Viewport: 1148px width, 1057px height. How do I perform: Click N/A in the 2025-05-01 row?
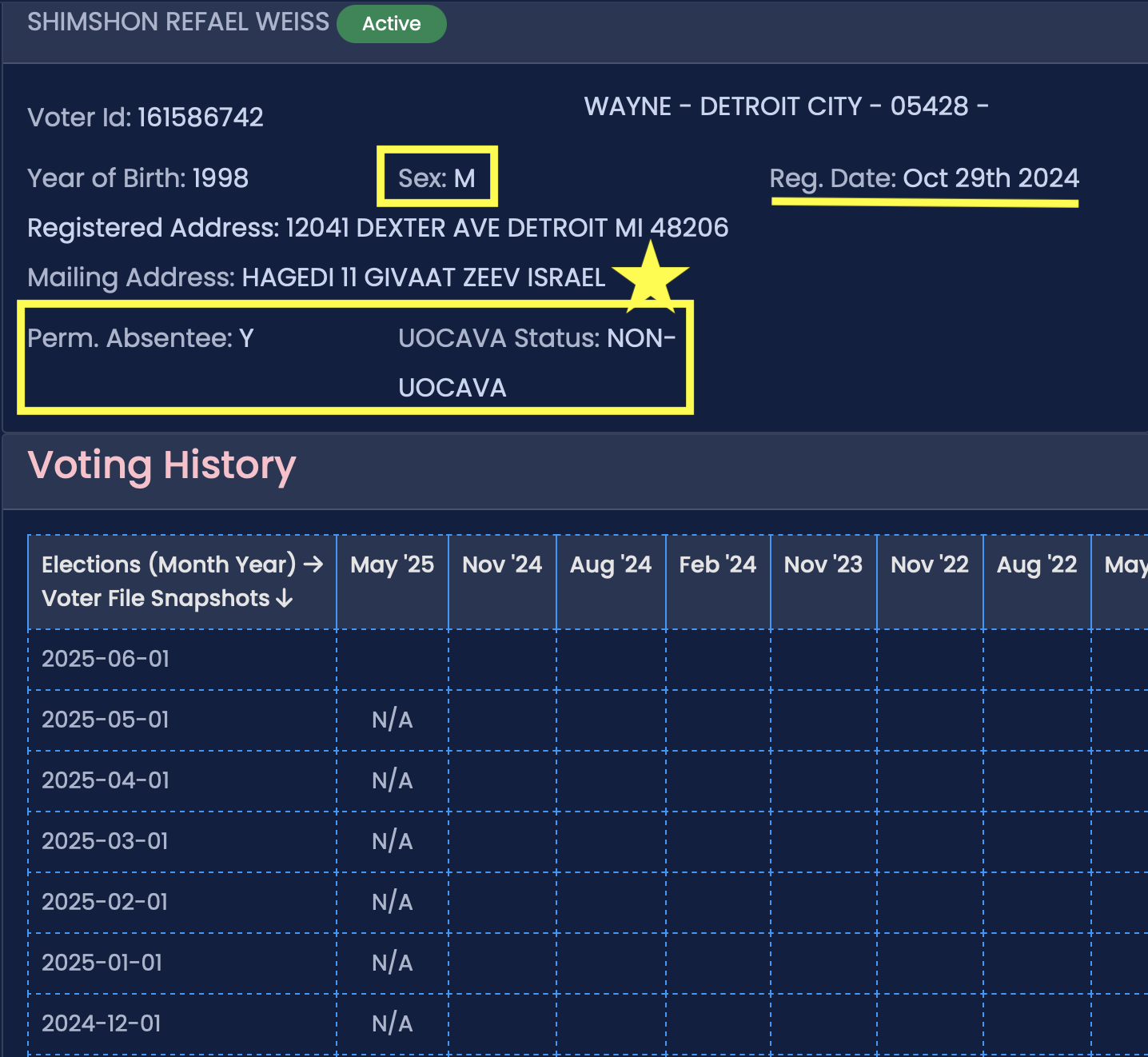coord(393,720)
